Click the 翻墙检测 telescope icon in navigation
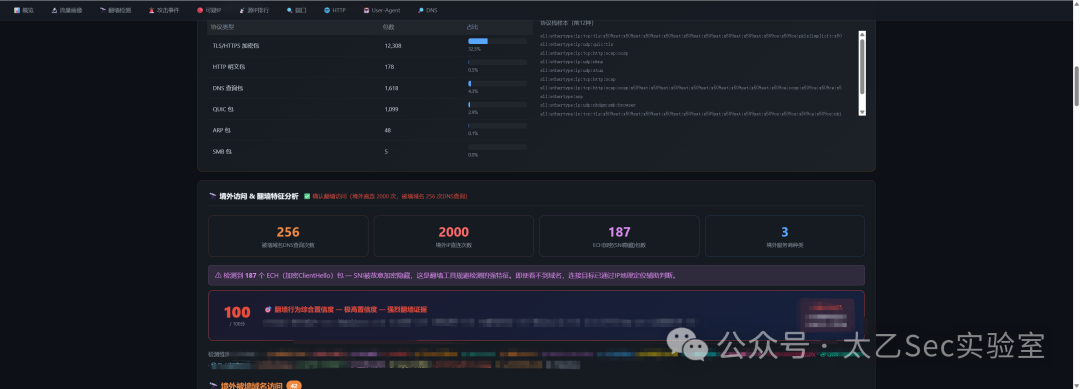 tap(103, 10)
